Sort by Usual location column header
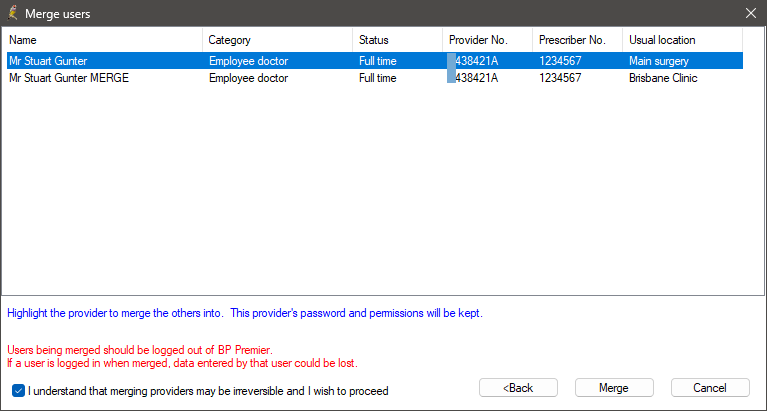Screen dimensions: 767x411 tap(682, 40)
